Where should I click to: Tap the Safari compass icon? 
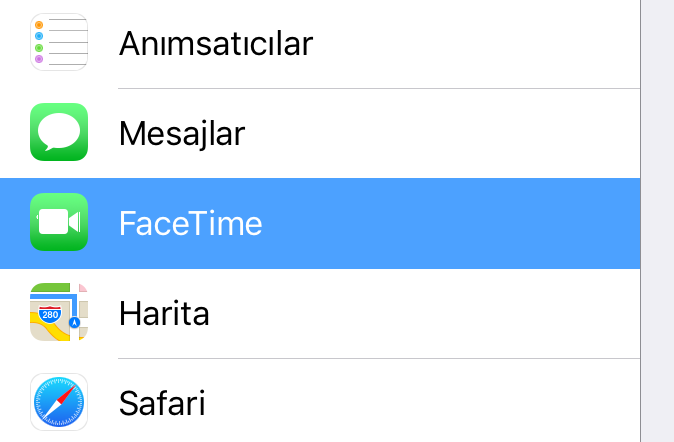(x=59, y=403)
